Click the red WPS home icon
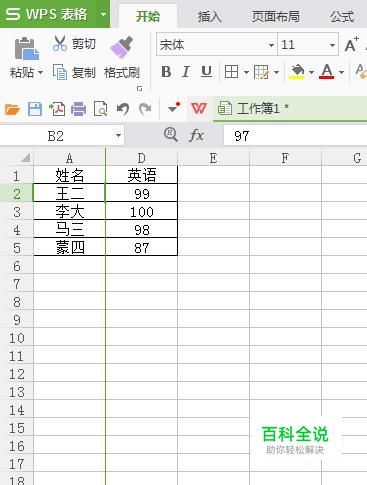Screen dimensions: 367x485 pyautogui.click(x=199, y=108)
